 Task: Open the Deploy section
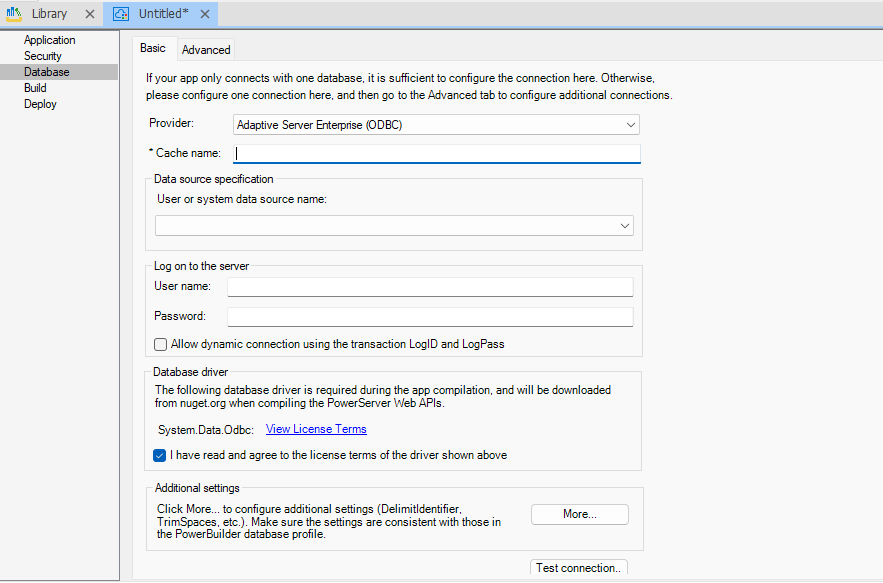click(x=40, y=104)
